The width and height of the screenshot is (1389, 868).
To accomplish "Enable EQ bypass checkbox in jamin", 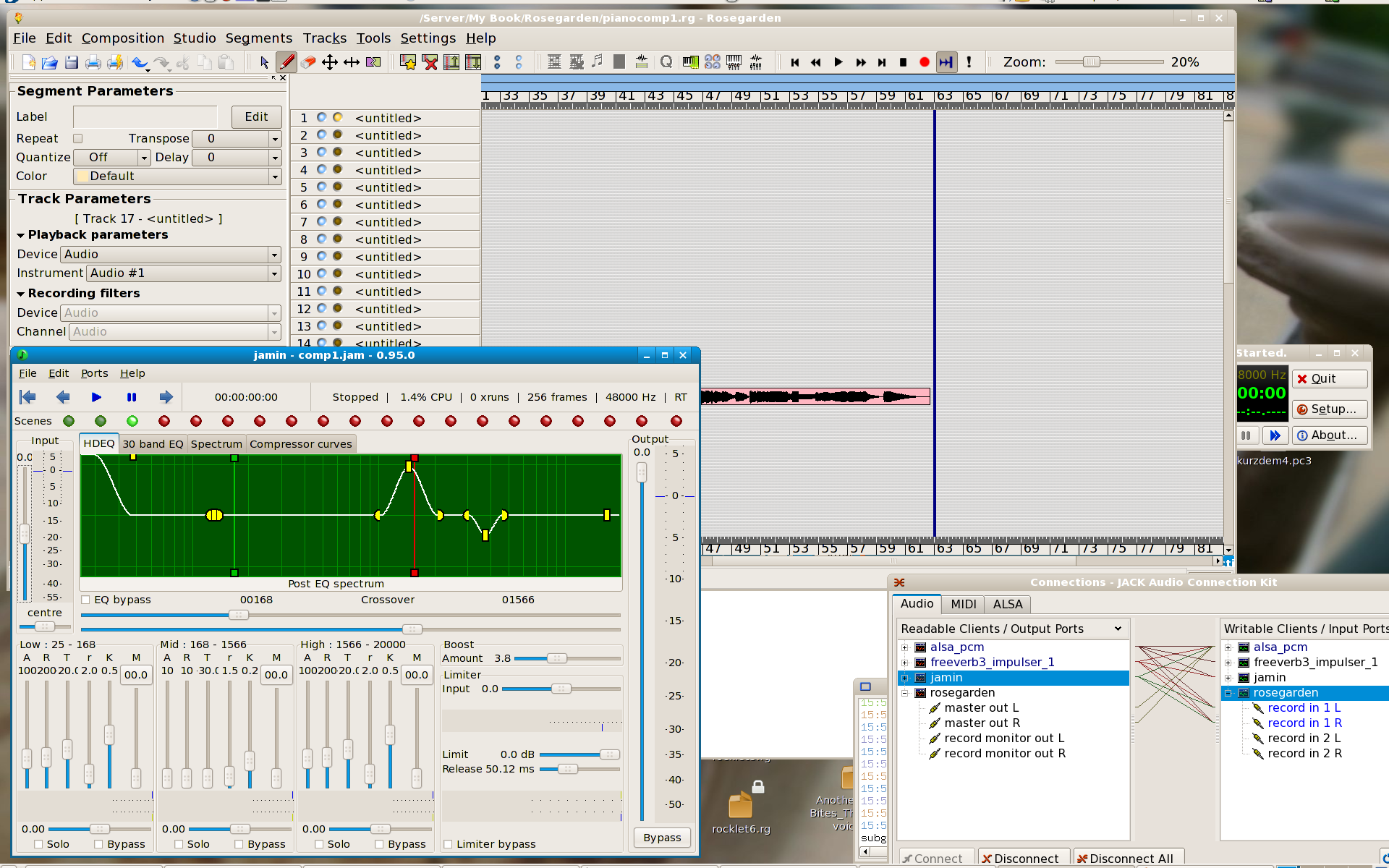I will (86, 600).
